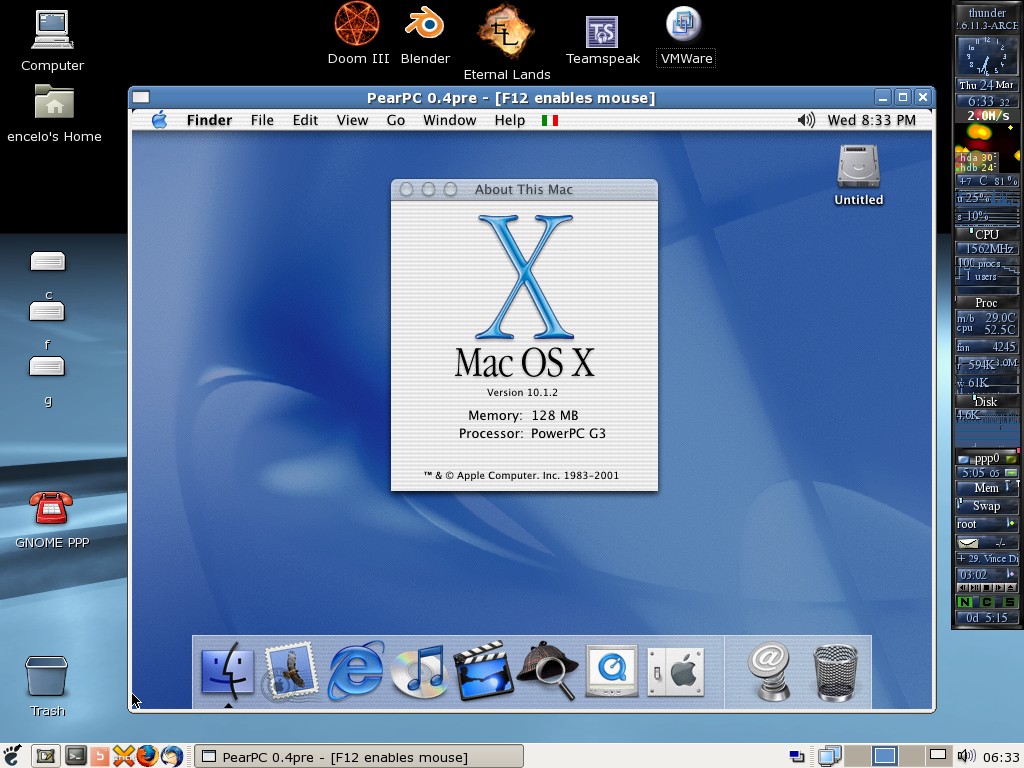Screen dimensions: 1024x768
Task: Switch to the highlighted workspace cell
Action: click(885, 756)
